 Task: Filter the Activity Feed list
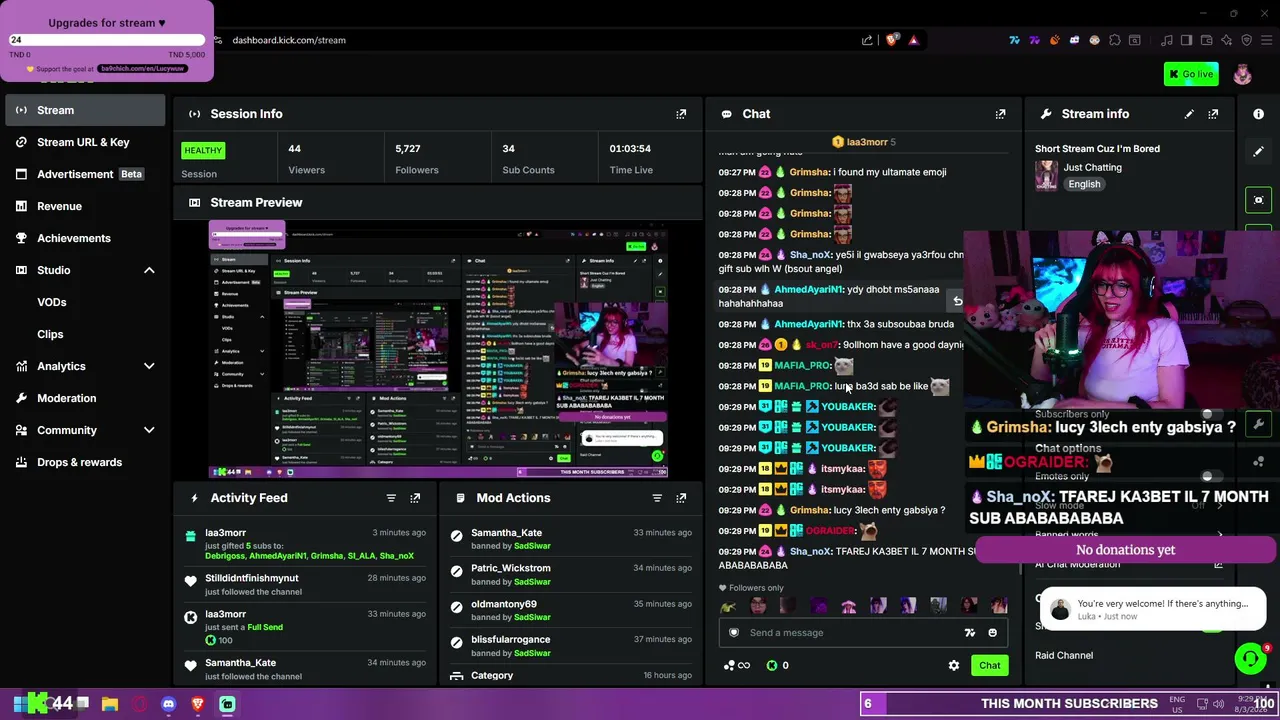pyautogui.click(x=391, y=498)
